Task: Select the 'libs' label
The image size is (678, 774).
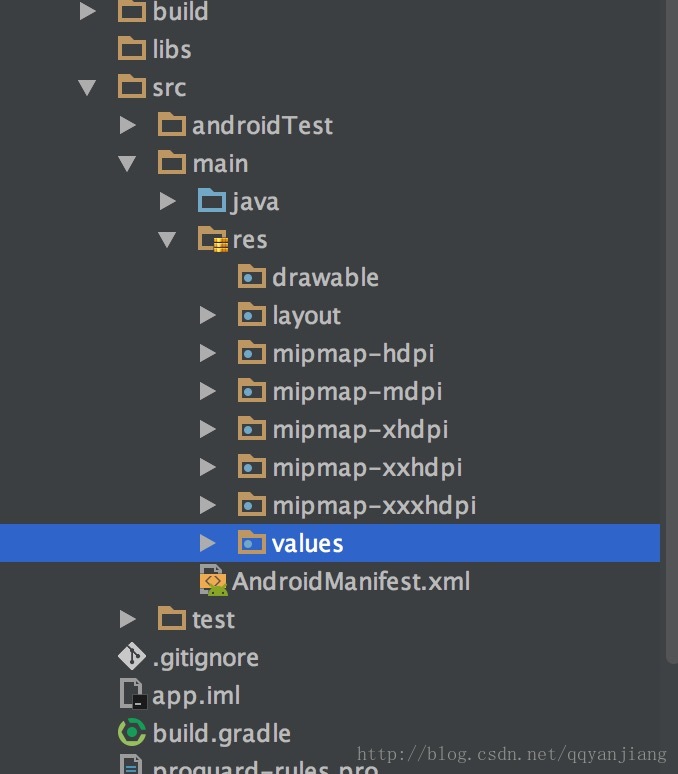Action: click(x=172, y=49)
